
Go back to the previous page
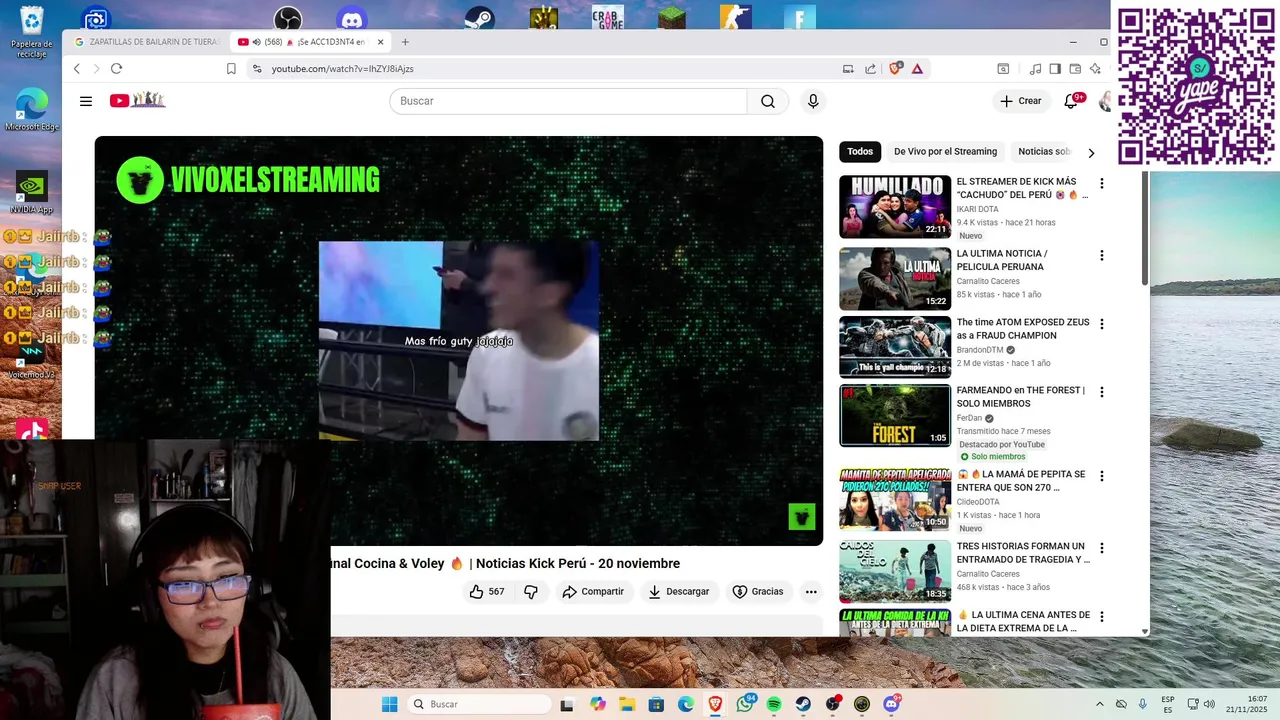click(x=77, y=69)
